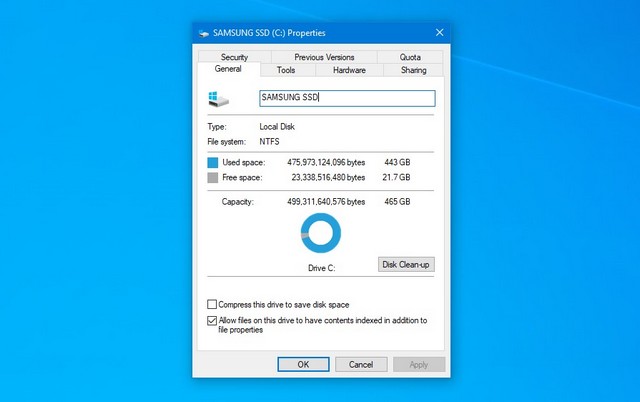The image size is (640, 402).
Task: Click the Windows drive icon beside name field
Action: [x=218, y=99]
